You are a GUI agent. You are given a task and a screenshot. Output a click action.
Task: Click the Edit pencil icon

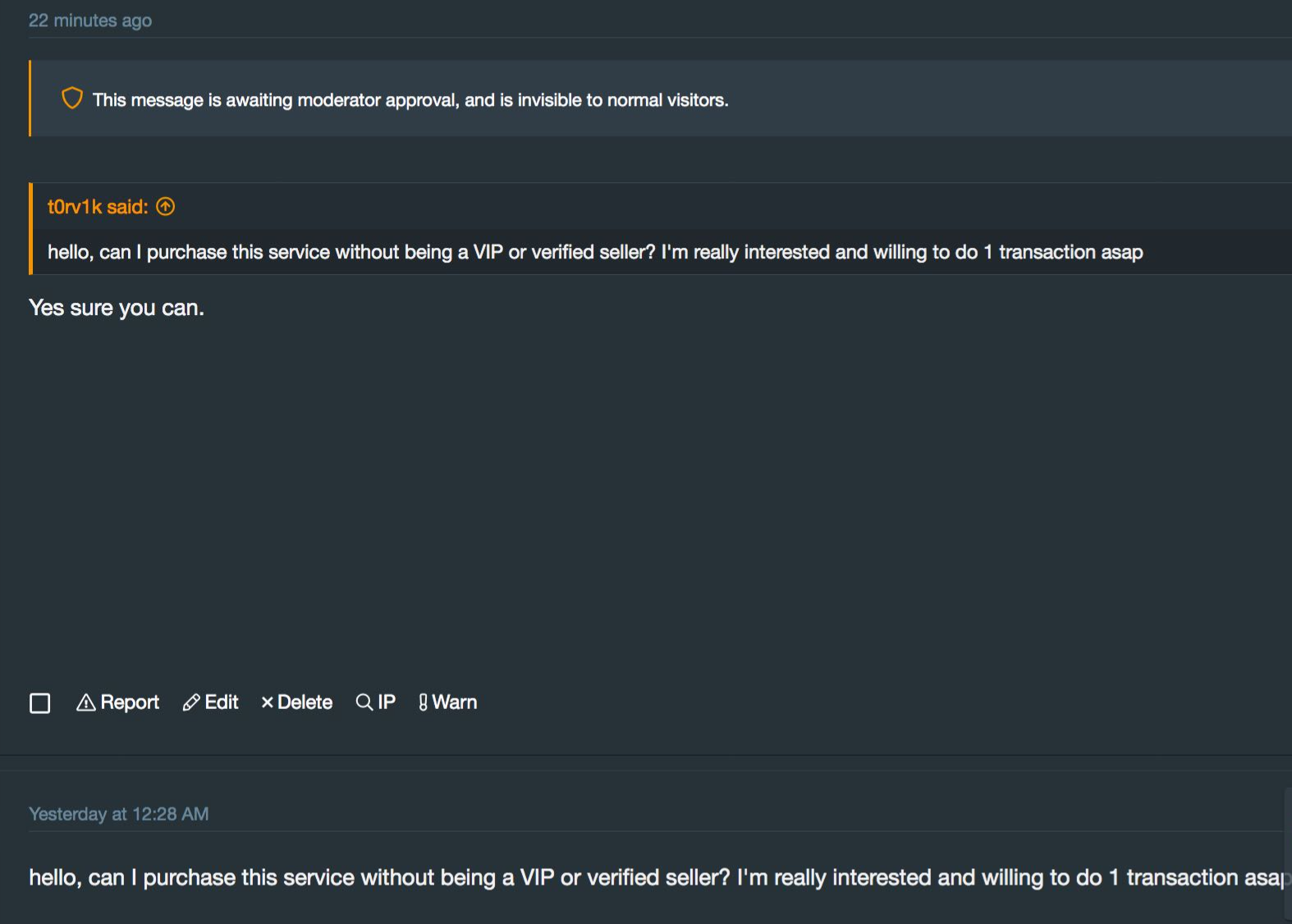click(x=191, y=702)
